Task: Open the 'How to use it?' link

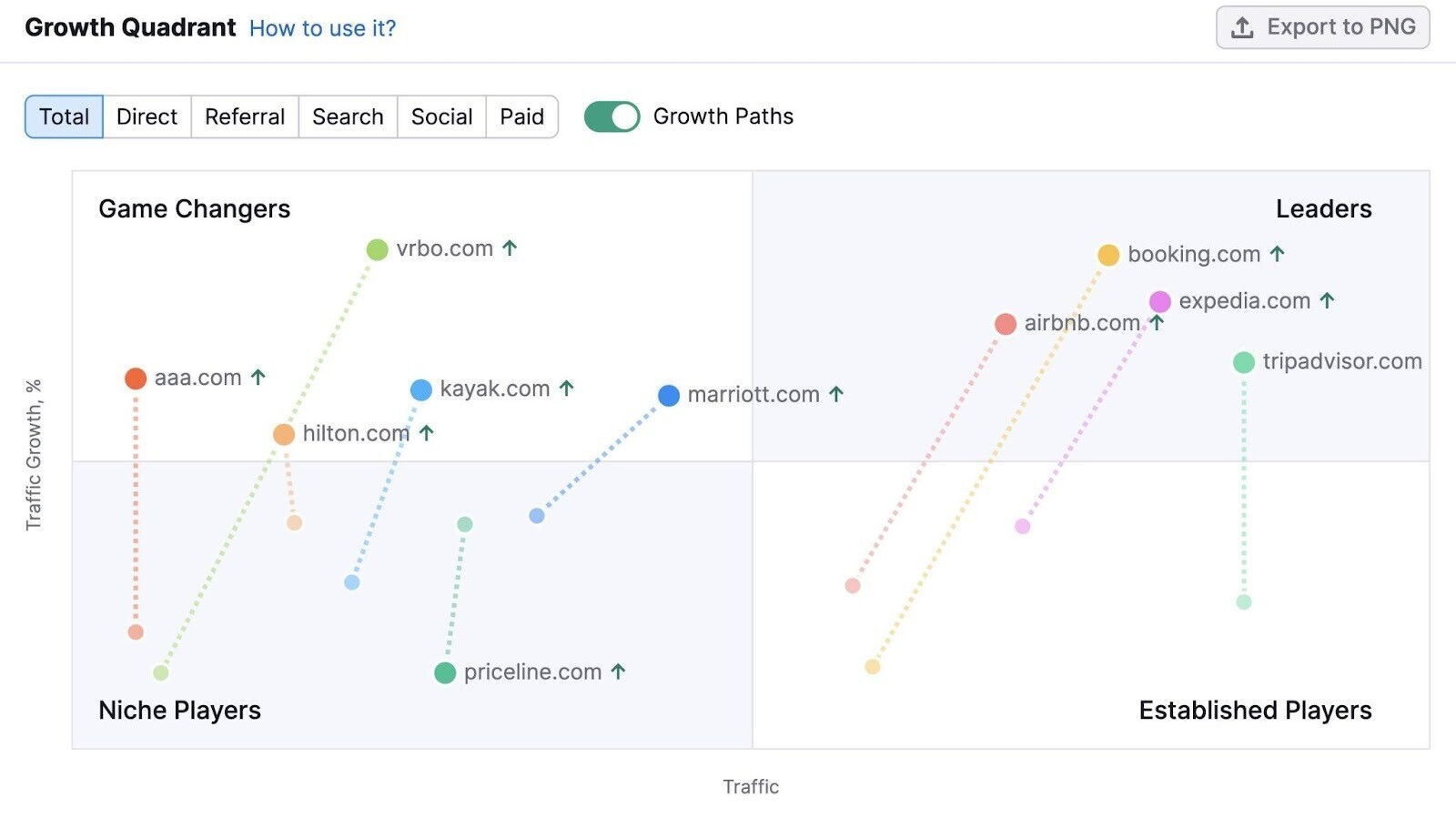Action: click(322, 28)
